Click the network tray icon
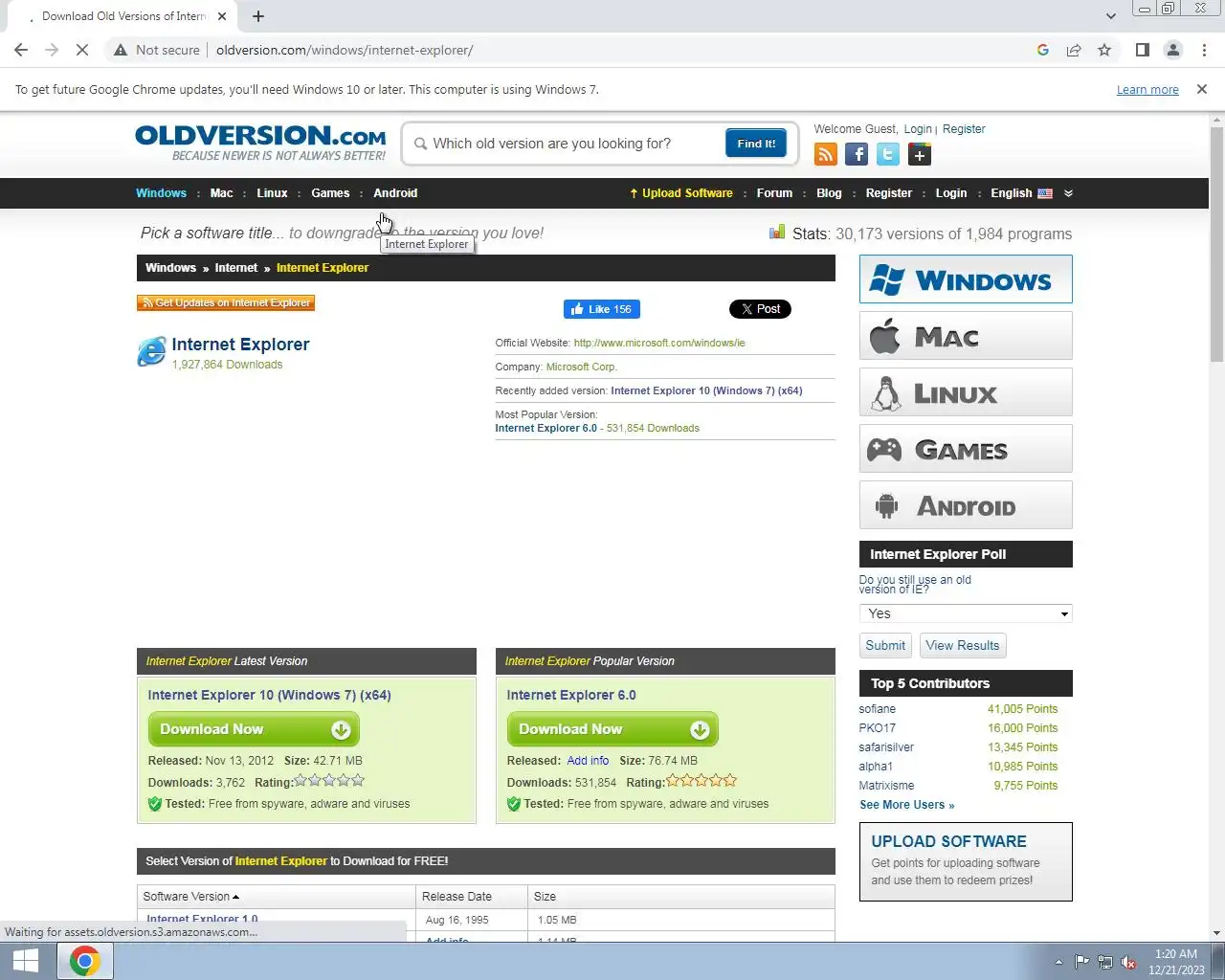 click(x=1105, y=962)
